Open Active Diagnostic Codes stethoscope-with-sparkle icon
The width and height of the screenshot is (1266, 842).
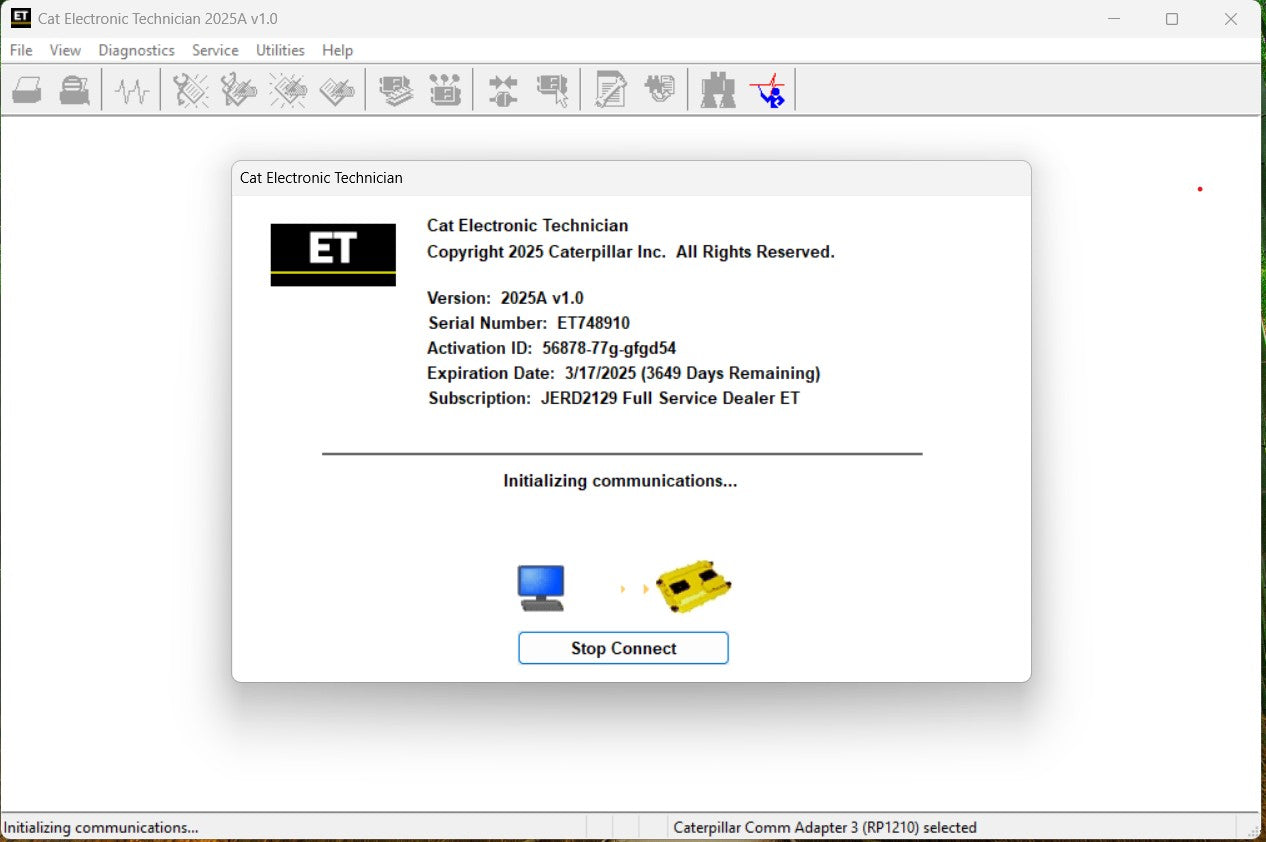pyautogui.click(x=190, y=91)
